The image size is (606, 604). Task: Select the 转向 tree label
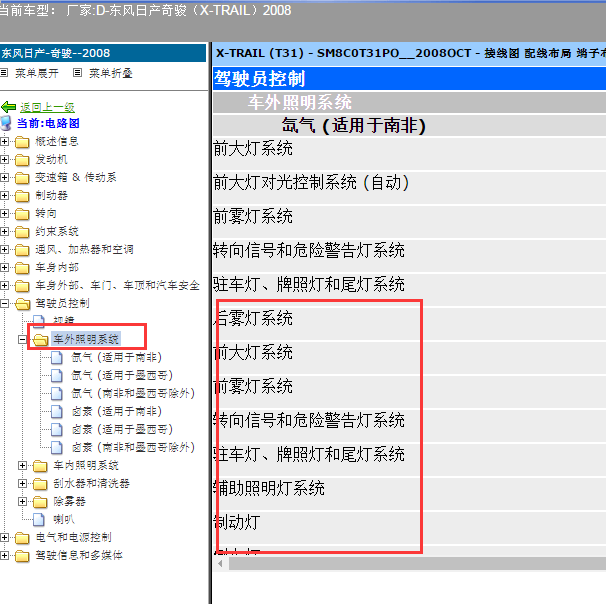(x=46, y=213)
